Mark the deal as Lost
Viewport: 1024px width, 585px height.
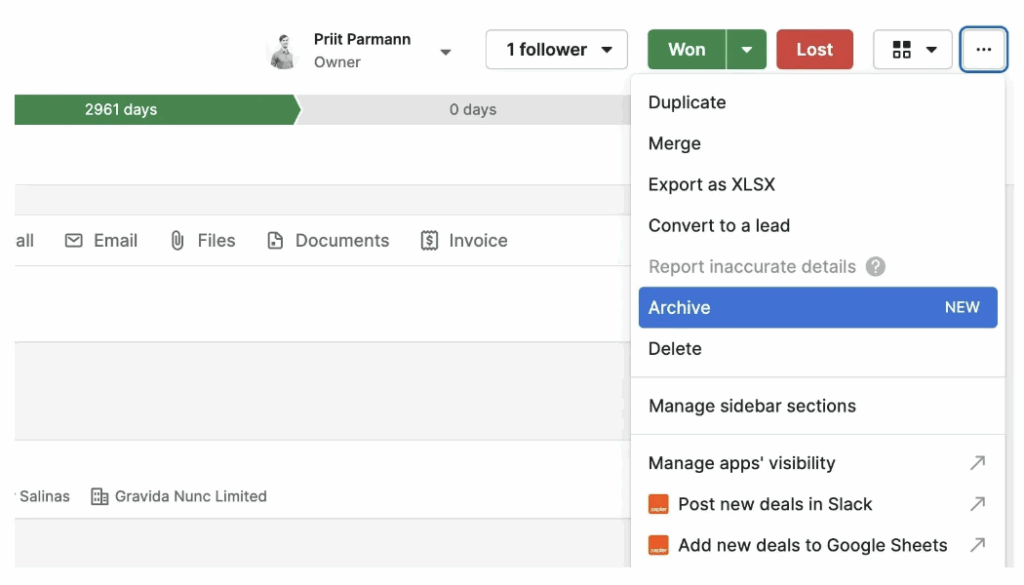[814, 50]
